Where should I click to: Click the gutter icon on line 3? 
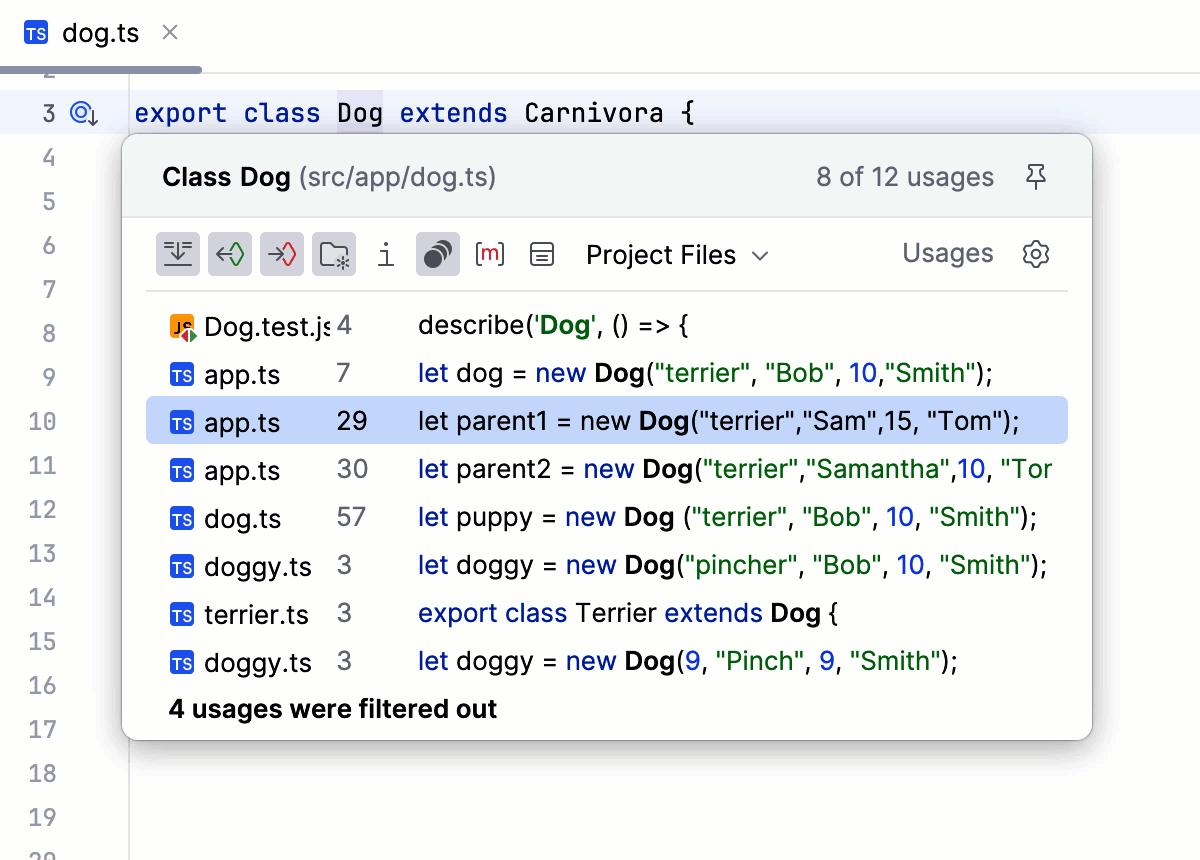84,114
